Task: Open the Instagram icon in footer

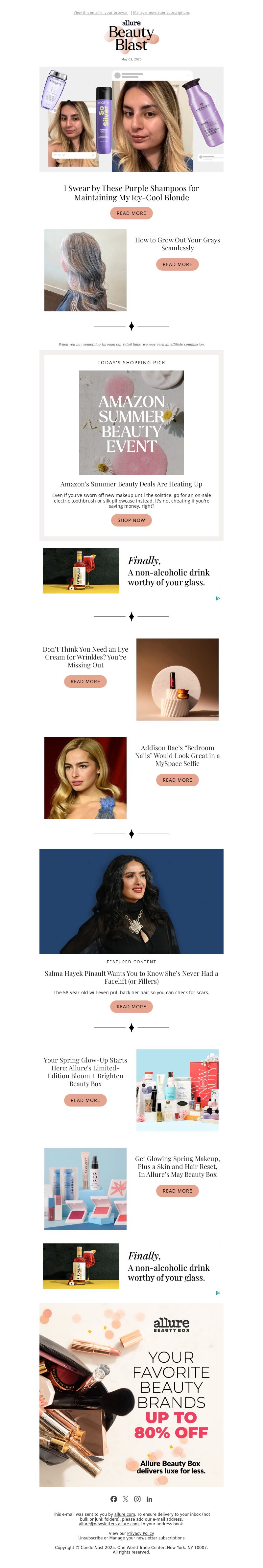Action: pyautogui.click(x=138, y=1499)
